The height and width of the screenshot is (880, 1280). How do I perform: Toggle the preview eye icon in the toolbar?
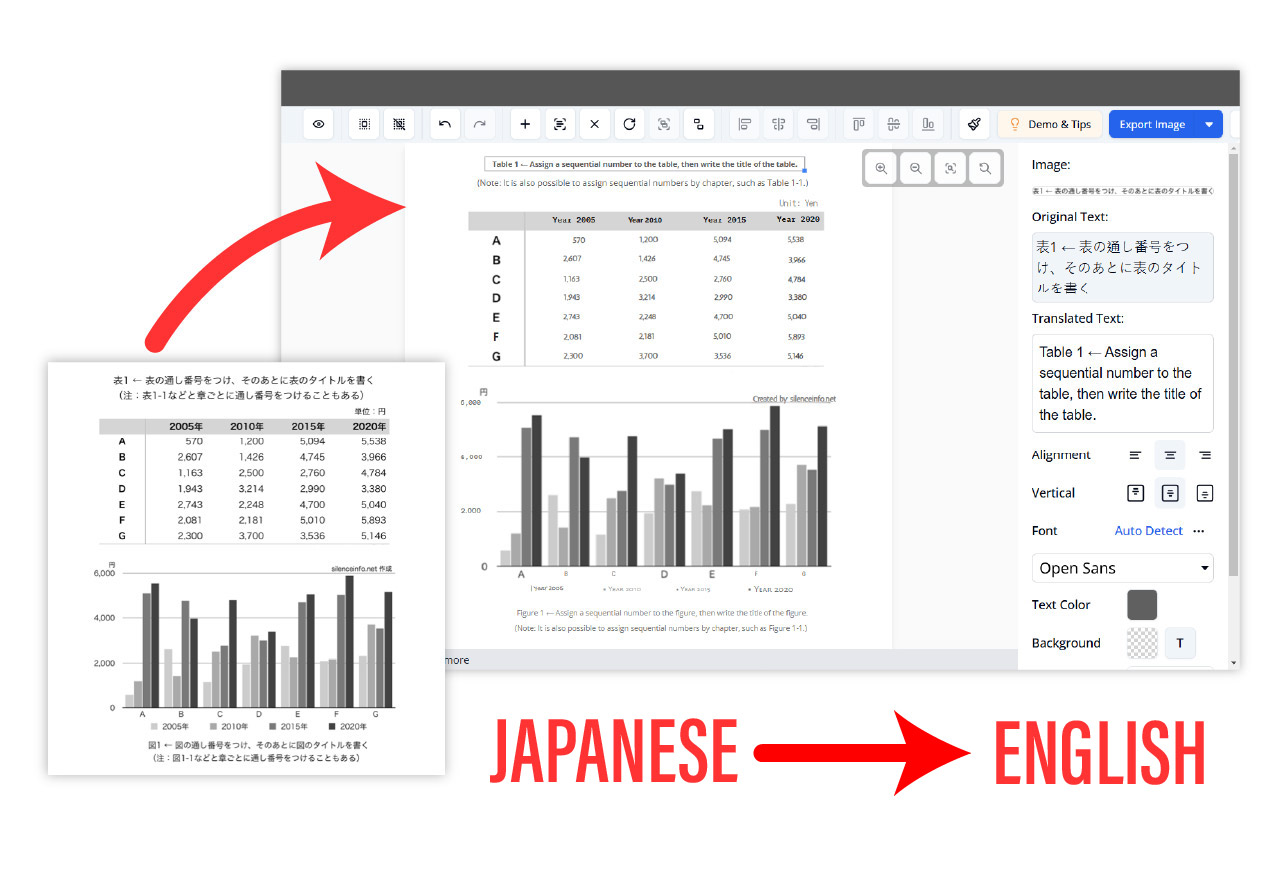[x=317, y=123]
